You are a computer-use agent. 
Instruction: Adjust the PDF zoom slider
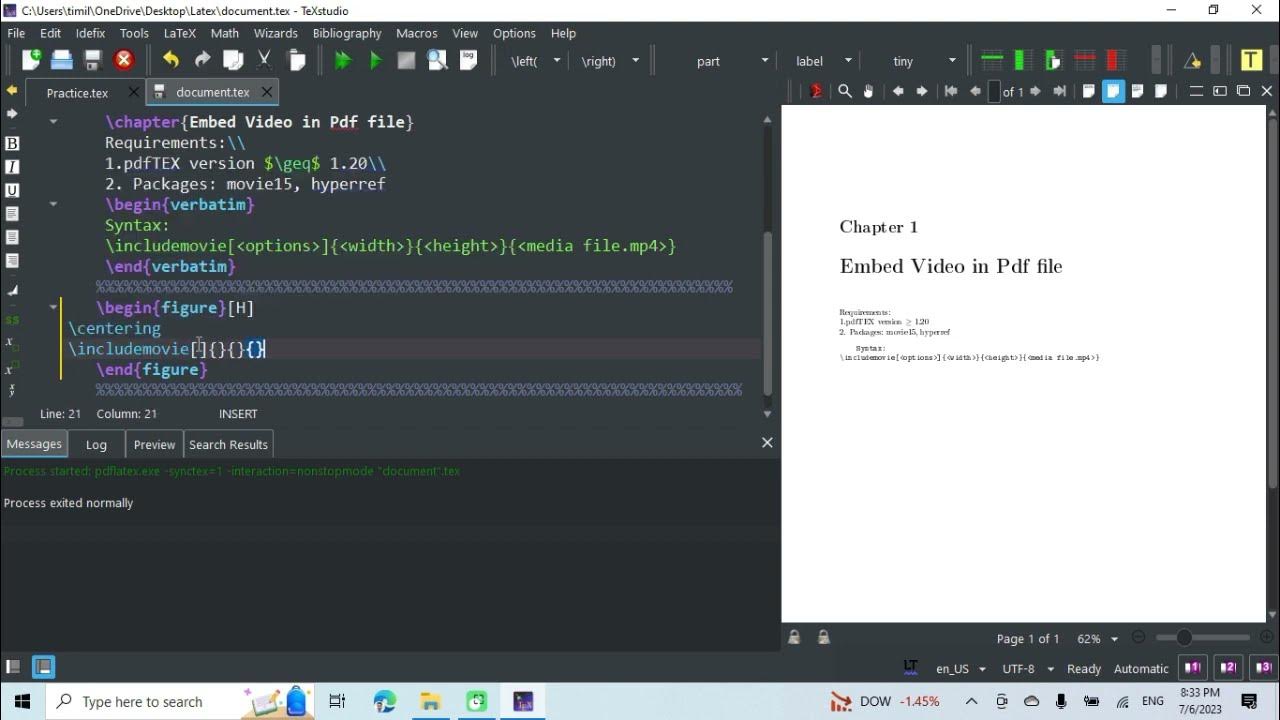coord(1204,638)
